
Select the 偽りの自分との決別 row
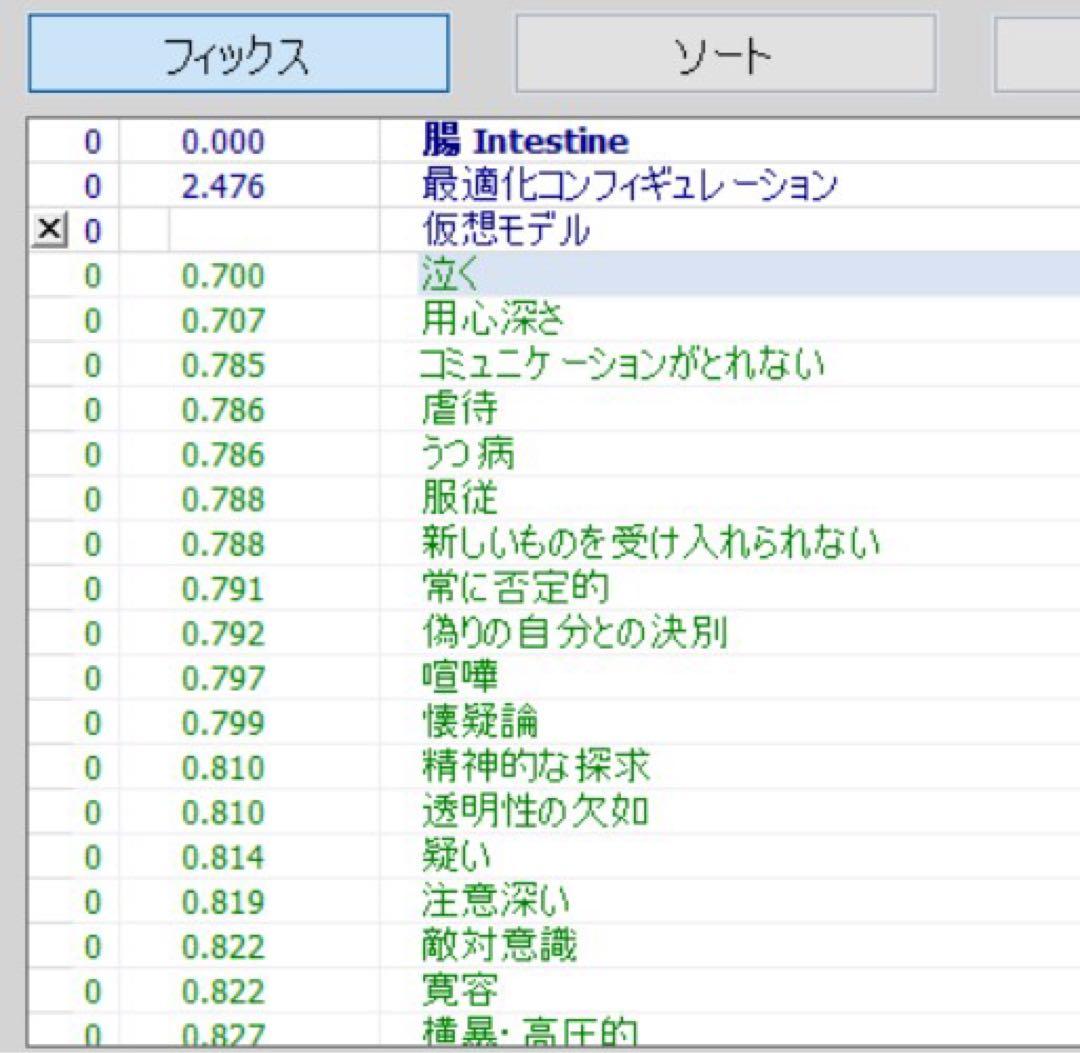click(x=574, y=634)
